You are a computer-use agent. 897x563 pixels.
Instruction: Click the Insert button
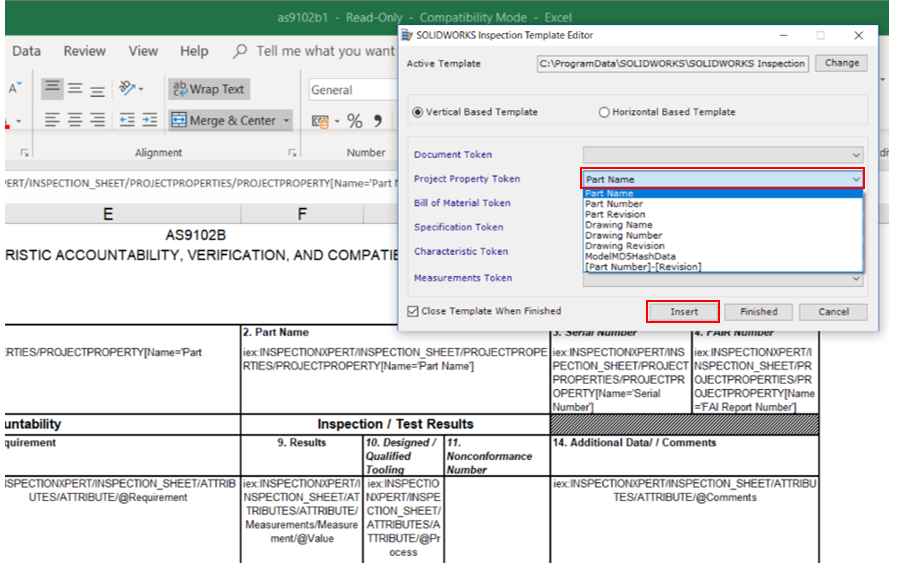click(684, 312)
